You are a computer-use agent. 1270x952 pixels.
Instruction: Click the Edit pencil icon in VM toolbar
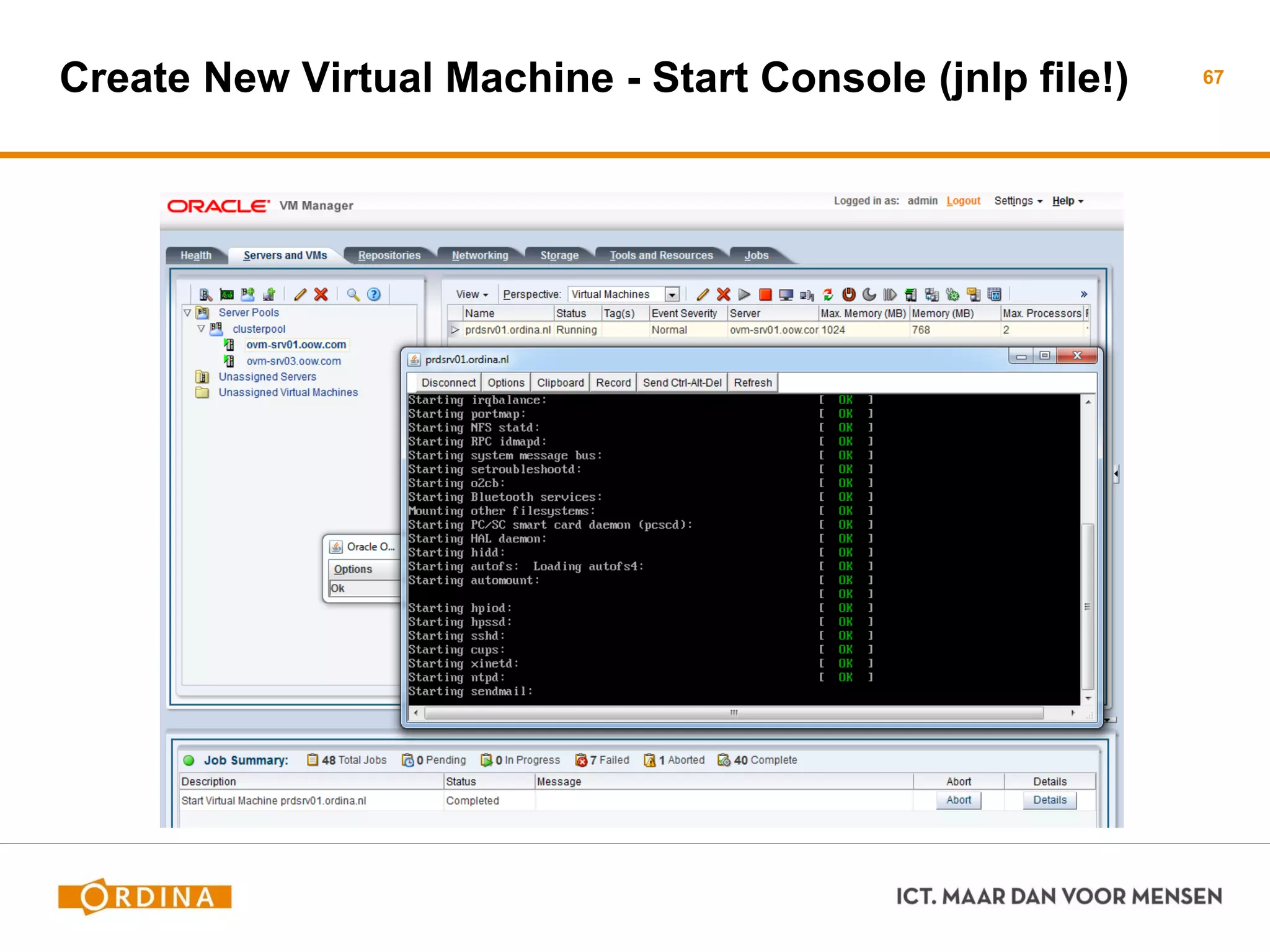click(x=703, y=294)
